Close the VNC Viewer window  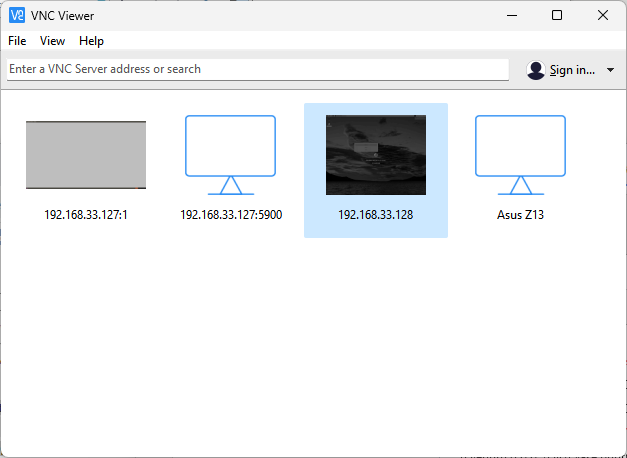coord(603,15)
